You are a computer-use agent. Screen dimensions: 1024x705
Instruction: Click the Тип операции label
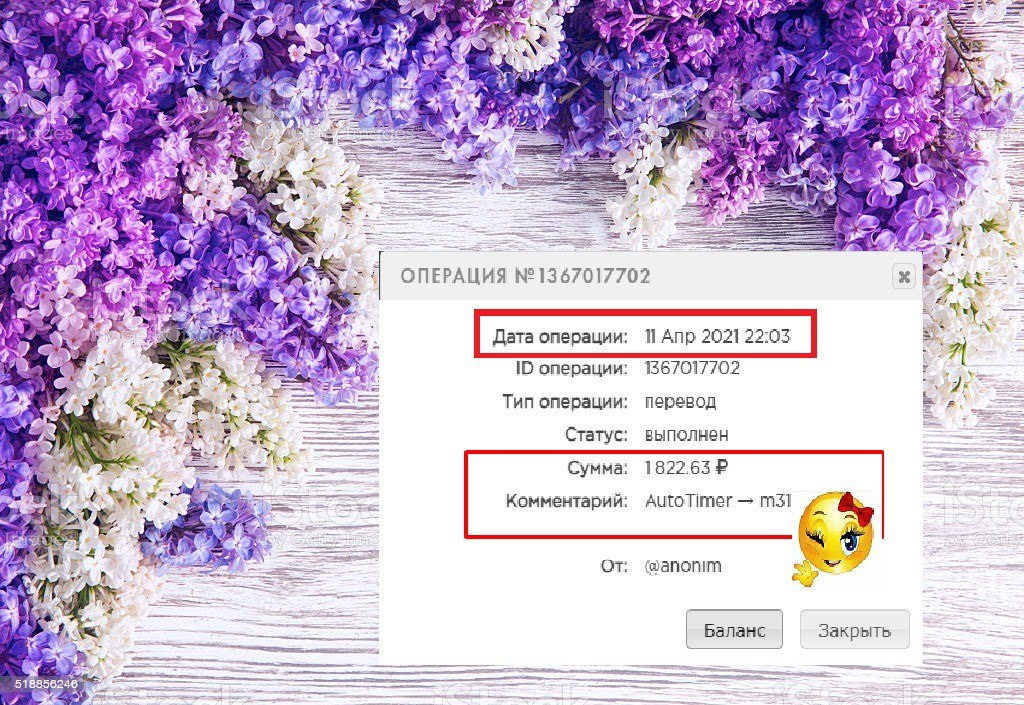(x=565, y=401)
